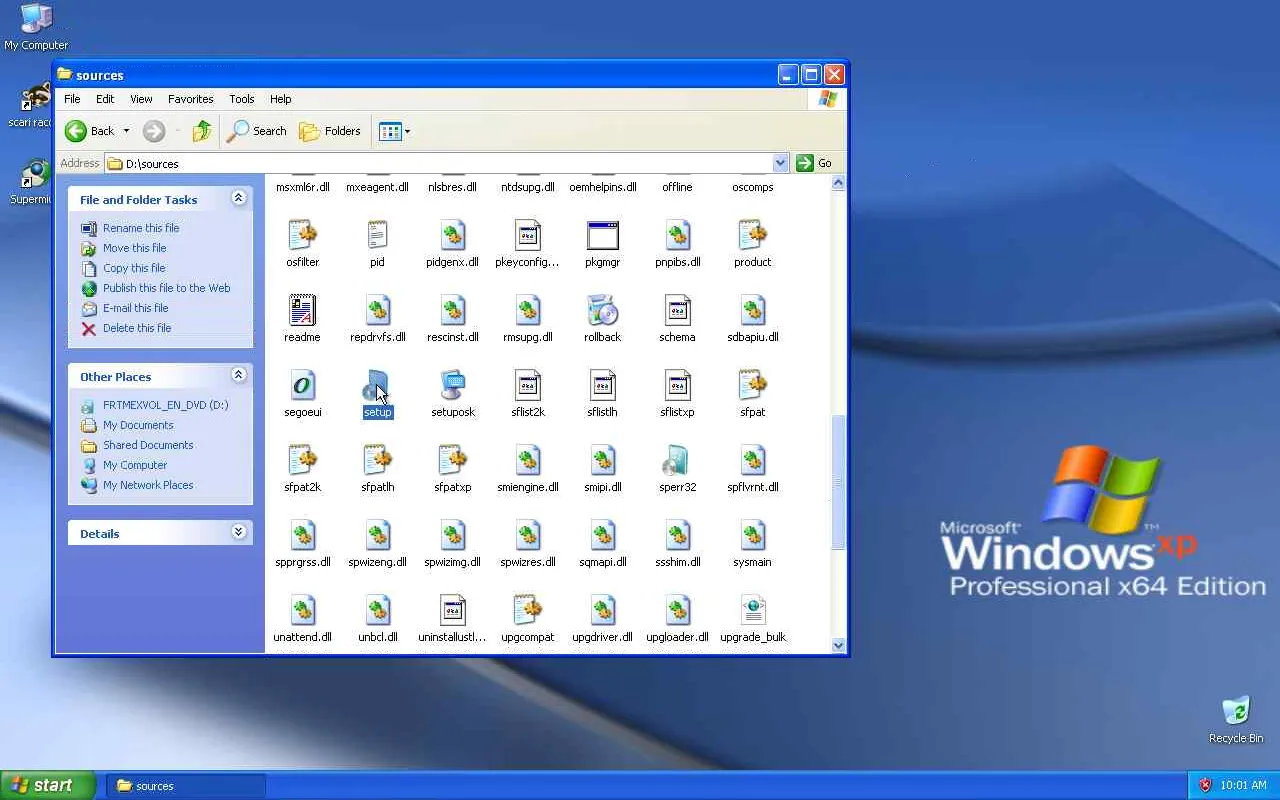Click Rename this file link
This screenshot has width=1280, height=800.
point(141,228)
